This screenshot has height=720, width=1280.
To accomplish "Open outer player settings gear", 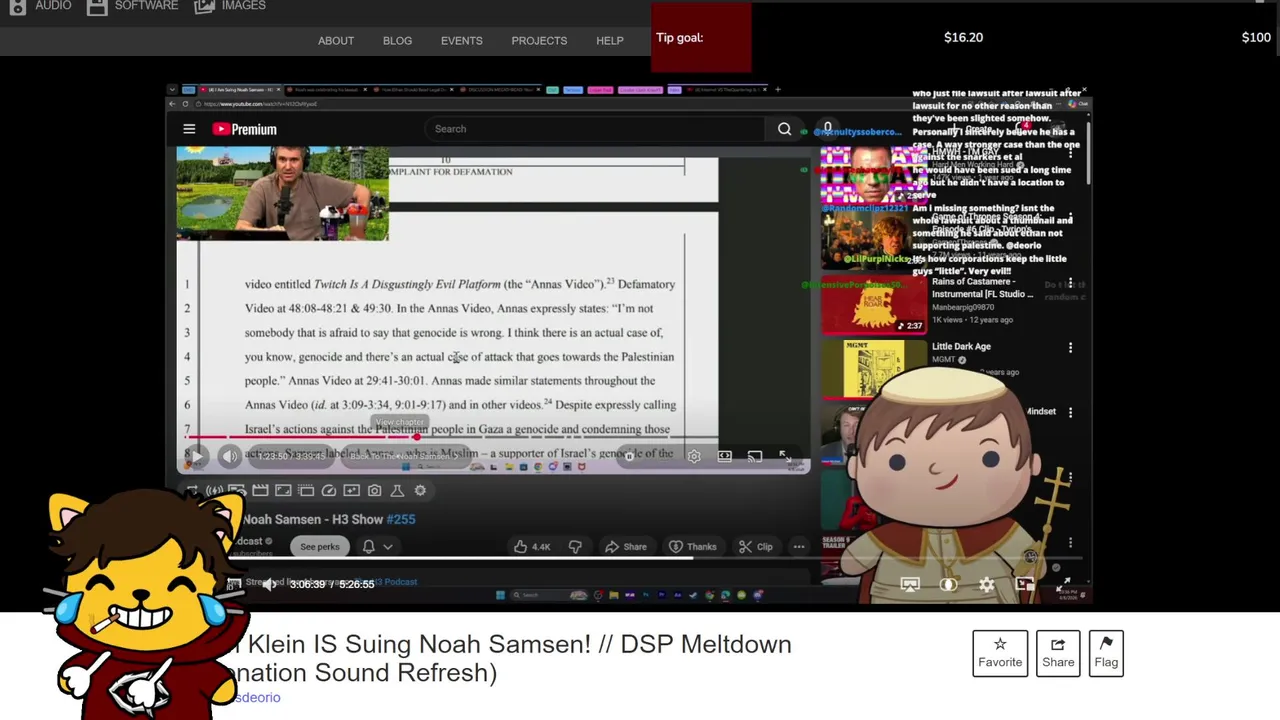I will tap(987, 585).
